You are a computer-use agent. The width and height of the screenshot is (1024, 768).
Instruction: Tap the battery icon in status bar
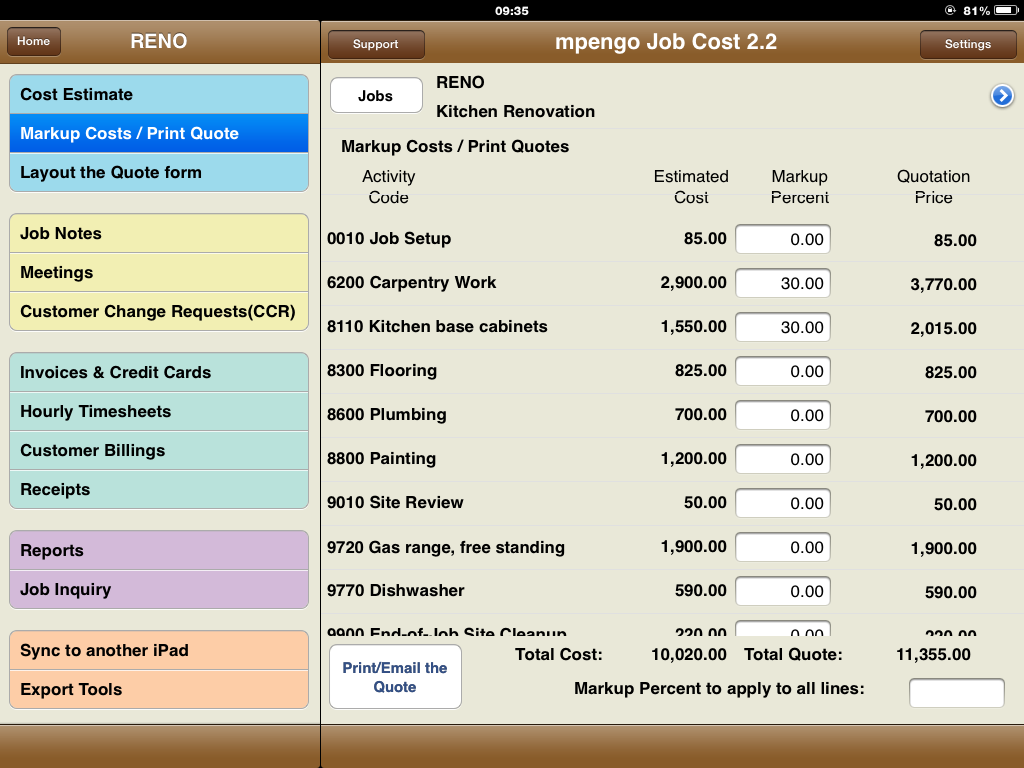(1005, 10)
